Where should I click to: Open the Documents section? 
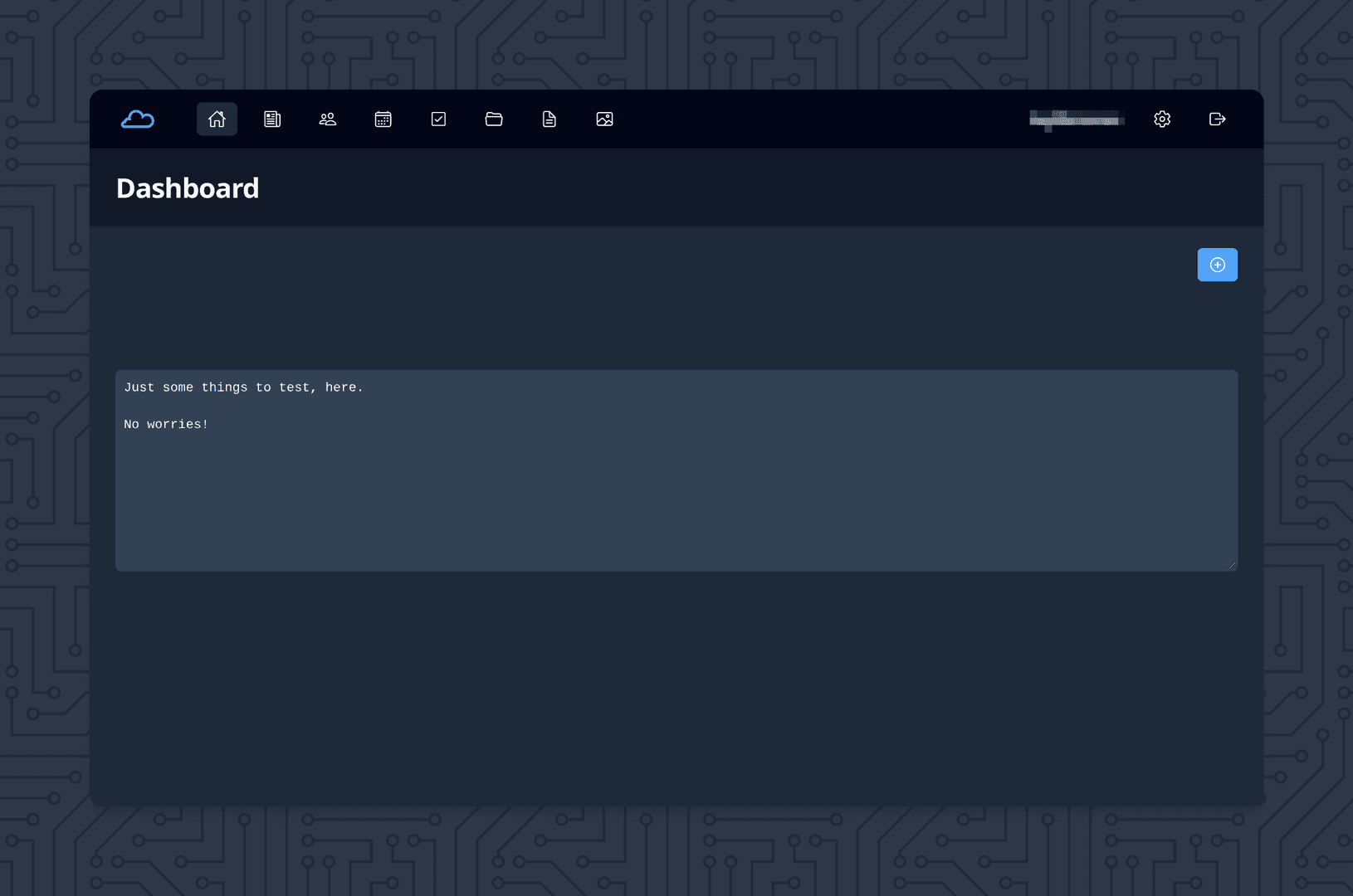[x=549, y=119]
